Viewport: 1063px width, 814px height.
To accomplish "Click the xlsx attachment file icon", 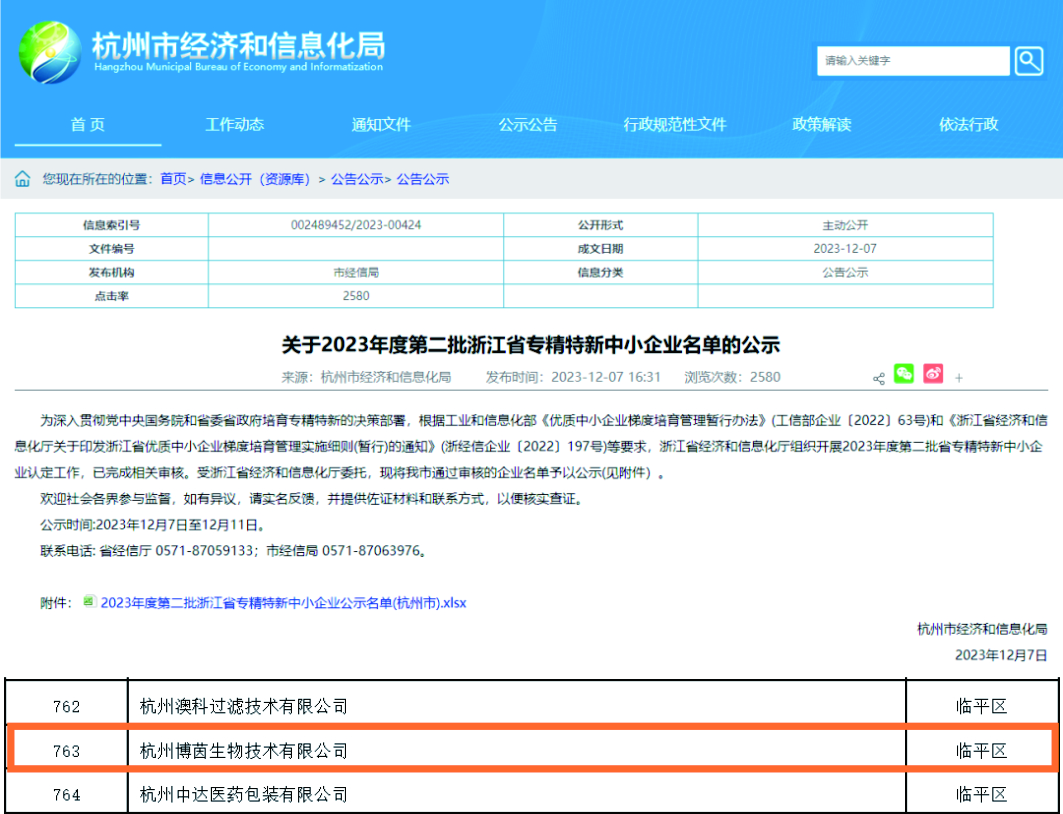I will (89, 601).
